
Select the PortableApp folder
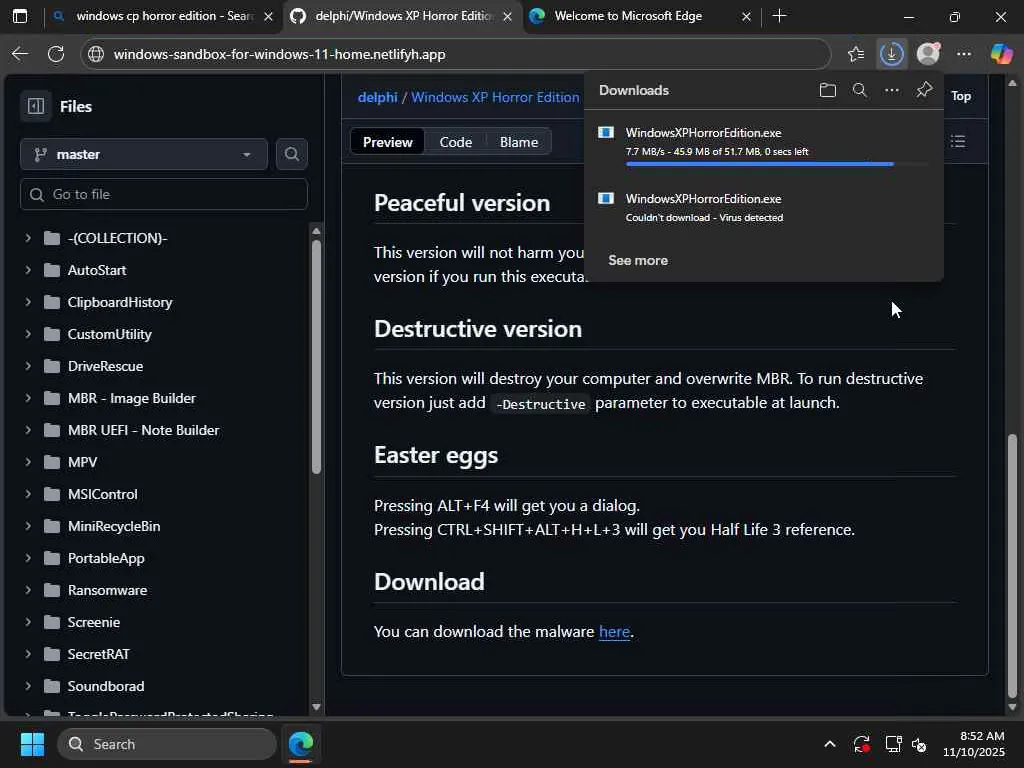tap(106, 558)
